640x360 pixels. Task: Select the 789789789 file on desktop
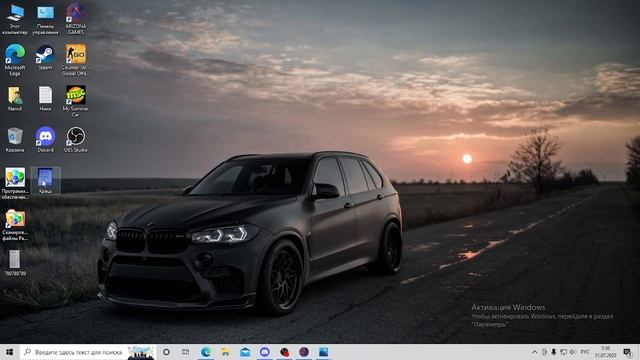pos(15,263)
